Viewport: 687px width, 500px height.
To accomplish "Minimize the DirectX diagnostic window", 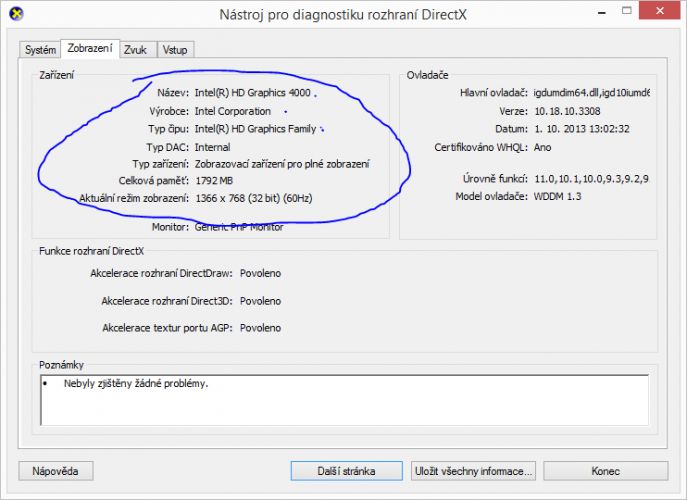I will click(602, 12).
